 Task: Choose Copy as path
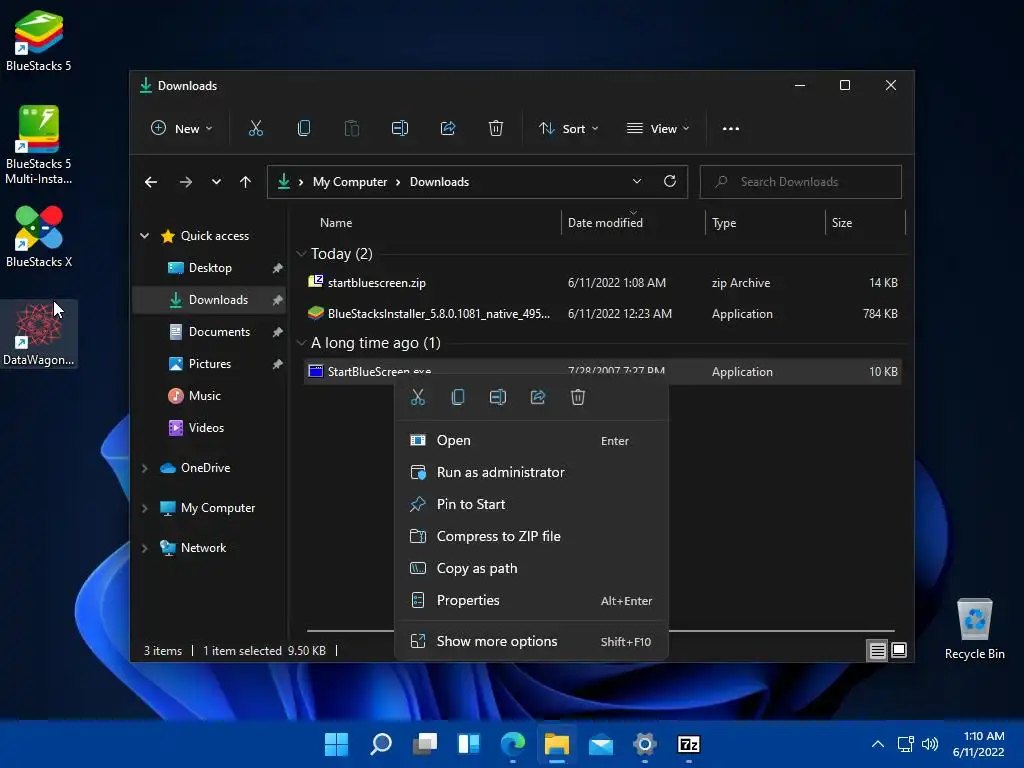coord(532,568)
